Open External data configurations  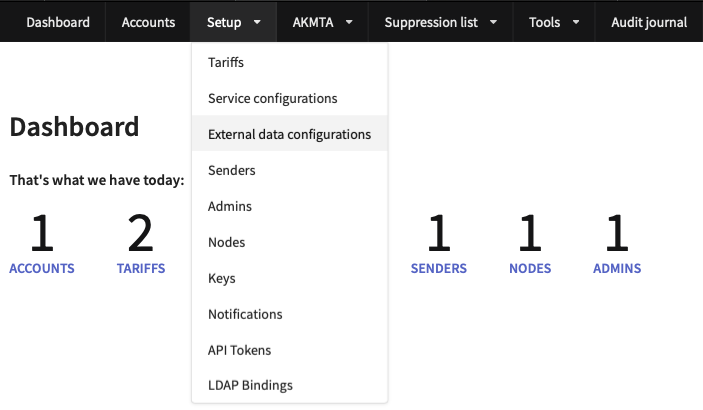pyautogui.click(x=289, y=134)
